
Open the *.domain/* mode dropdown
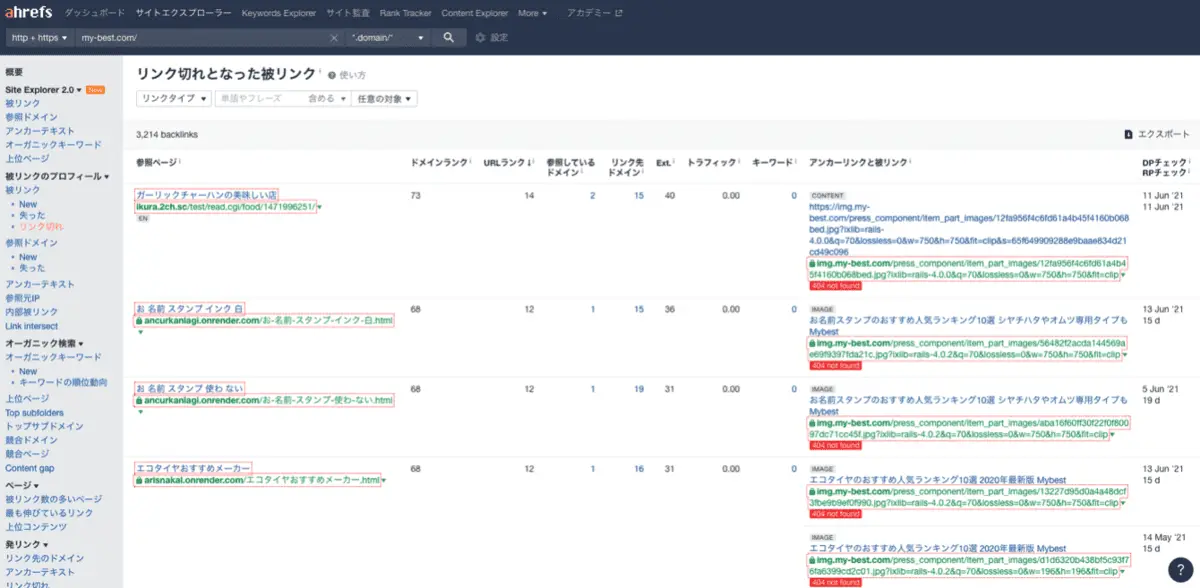click(388, 38)
